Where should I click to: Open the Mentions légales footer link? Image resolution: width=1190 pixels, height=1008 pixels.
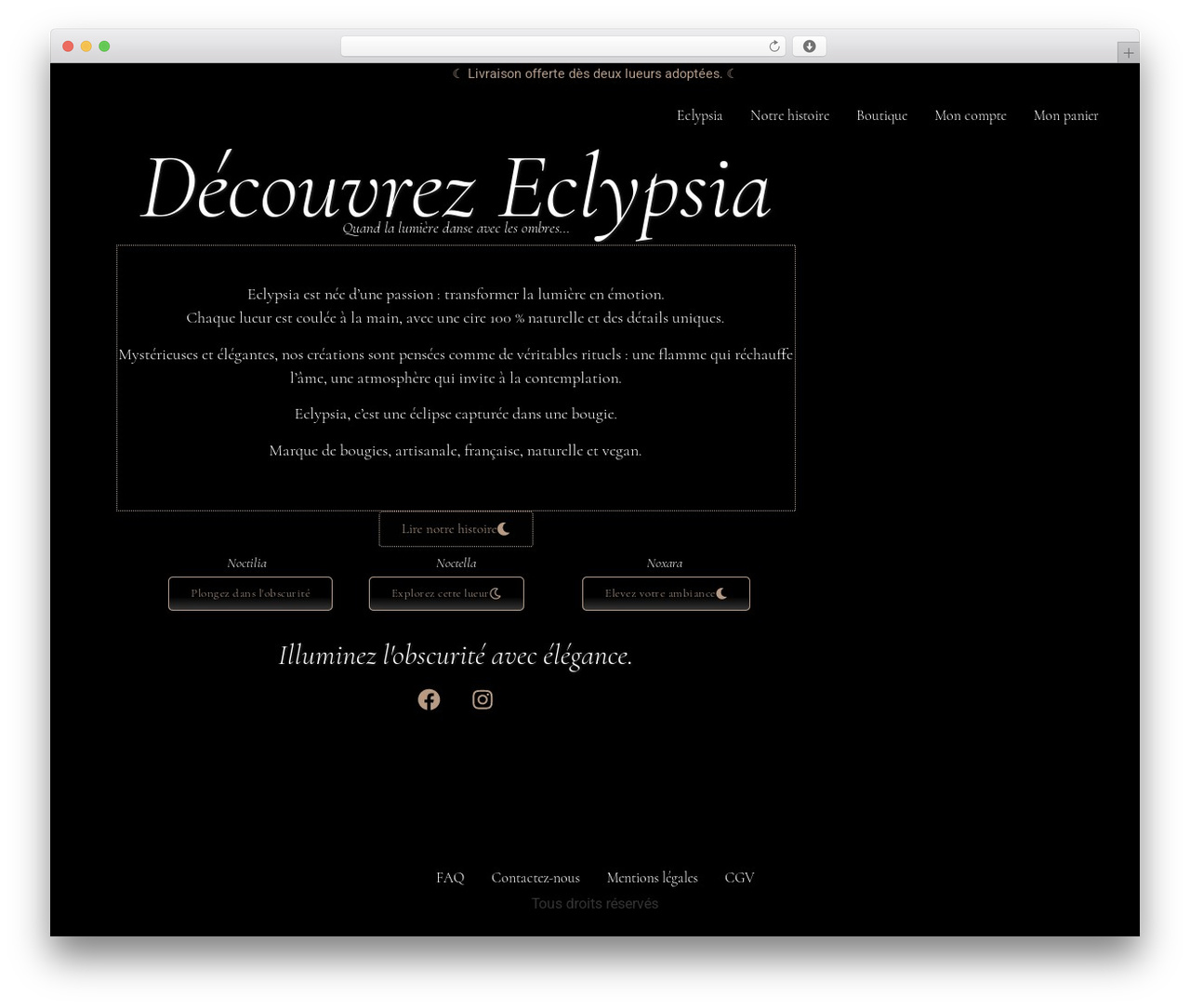coord(652,878)
